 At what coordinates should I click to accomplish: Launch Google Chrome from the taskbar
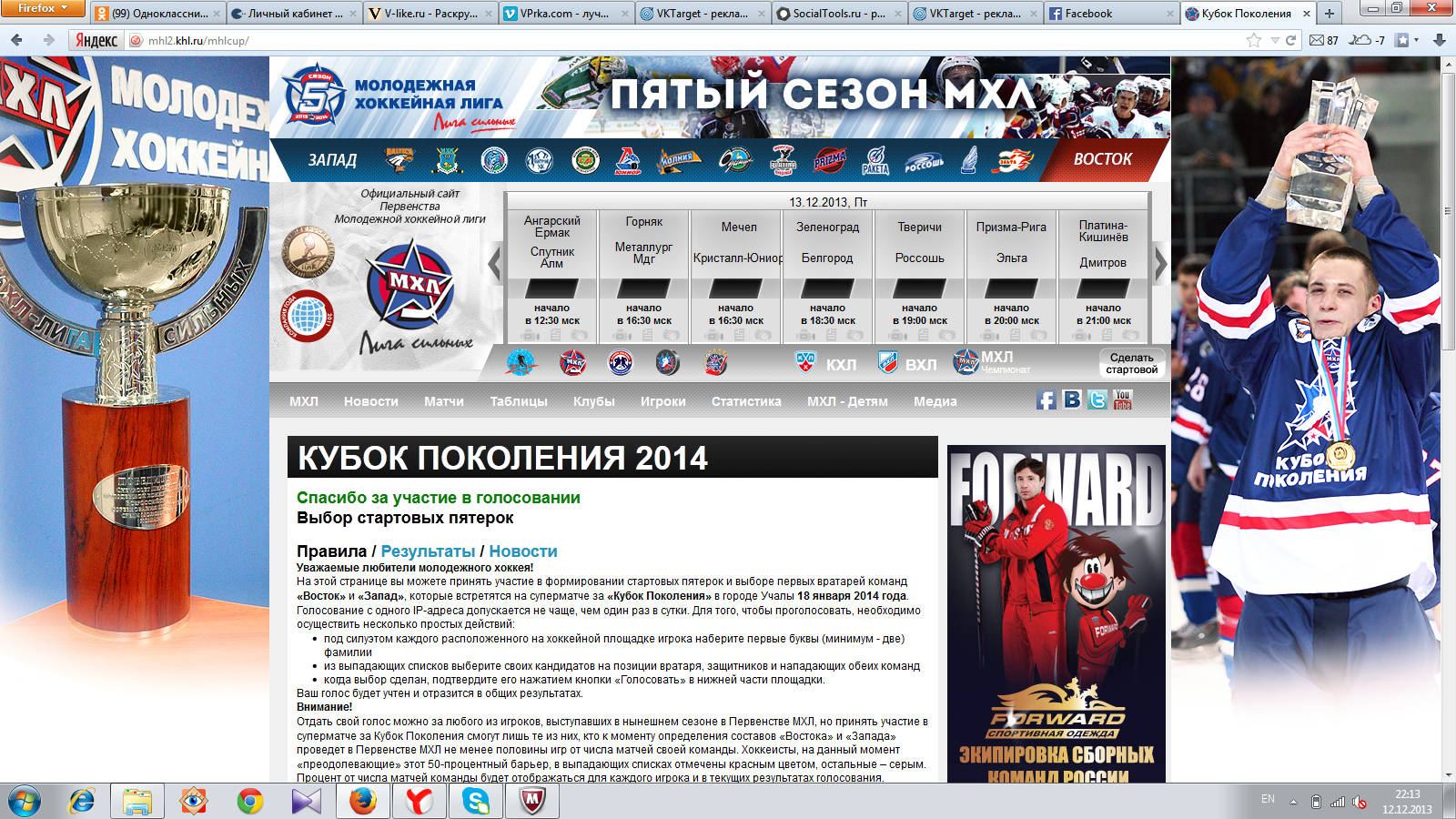click(249, 801)
